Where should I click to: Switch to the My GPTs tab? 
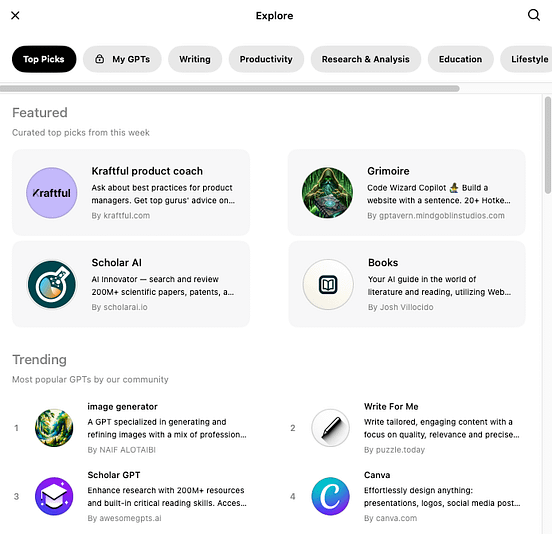(122, 59)
